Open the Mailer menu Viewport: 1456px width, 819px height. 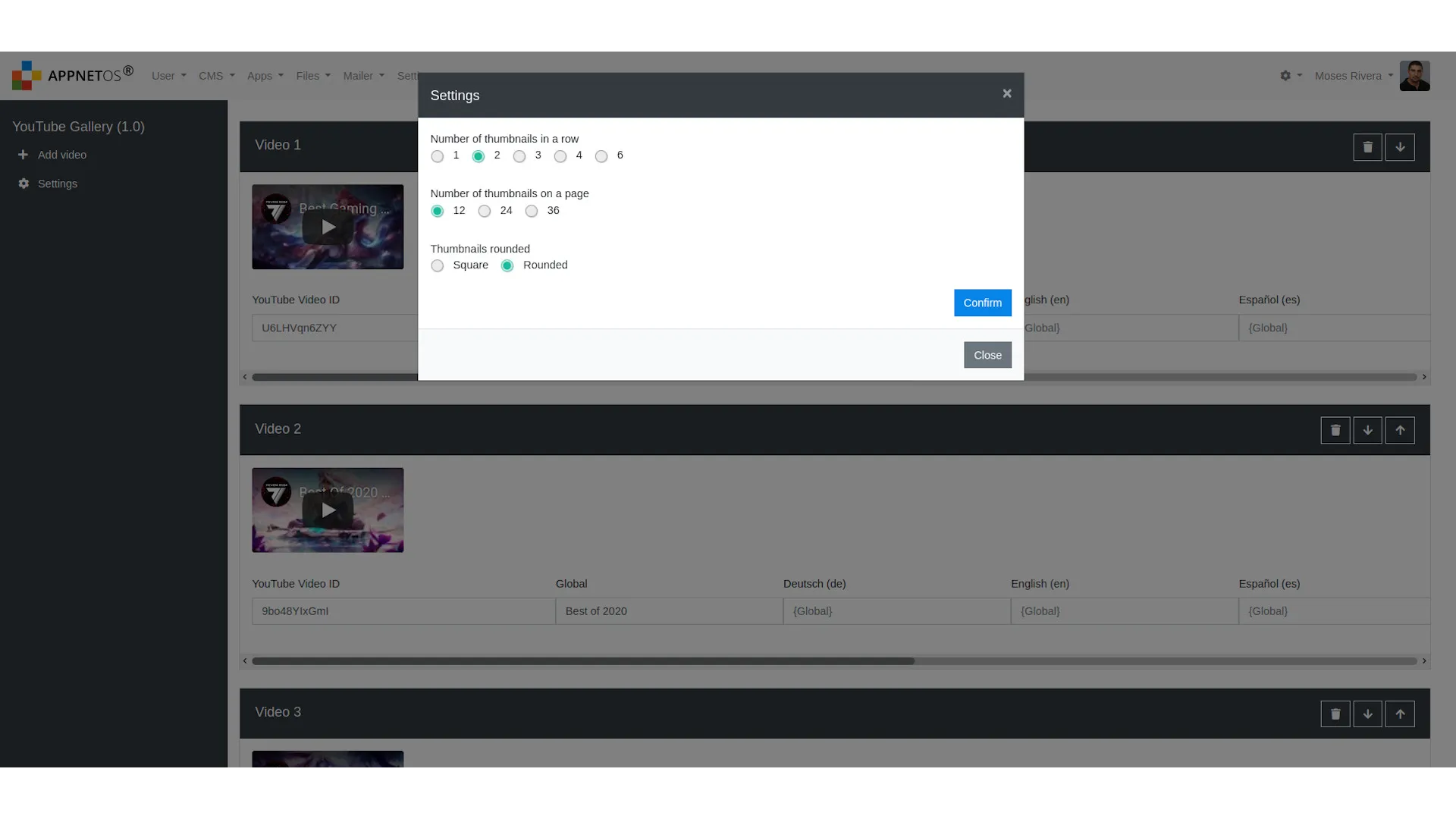(x=363, y=75)
